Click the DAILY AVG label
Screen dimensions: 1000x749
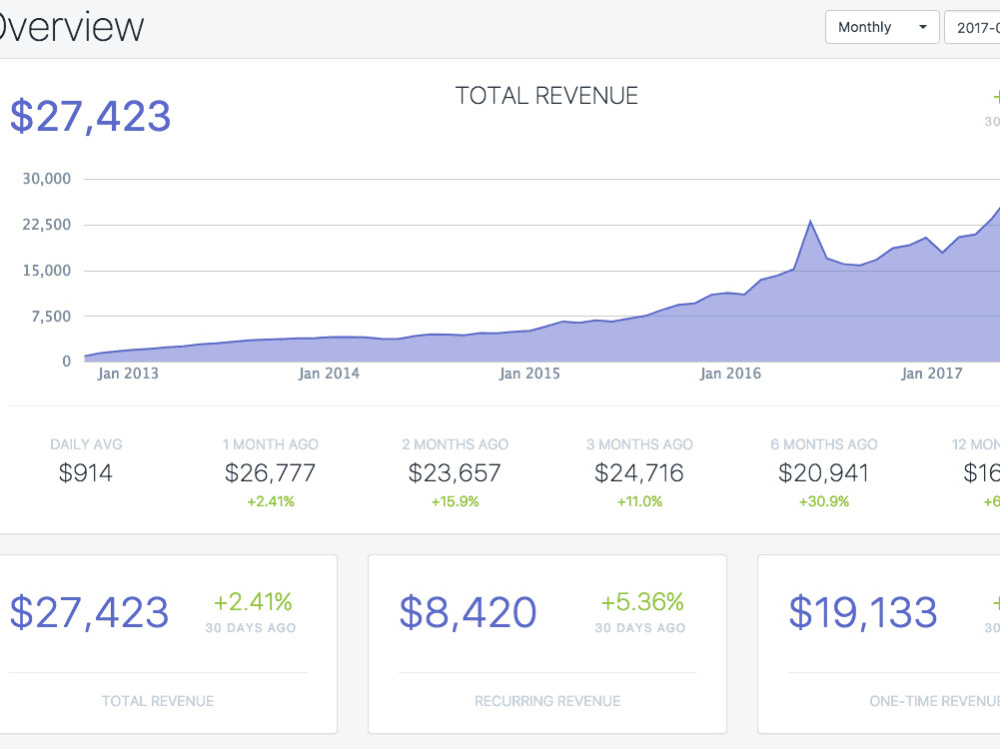(x=86, y=445)
